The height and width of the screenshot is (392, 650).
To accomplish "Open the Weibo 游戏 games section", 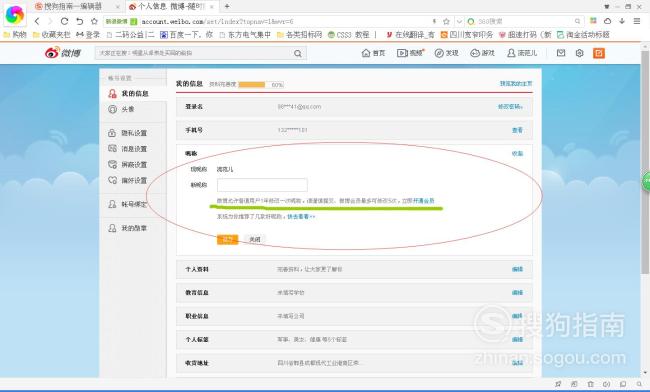I will pyautogui.click(x=483, y=53).
